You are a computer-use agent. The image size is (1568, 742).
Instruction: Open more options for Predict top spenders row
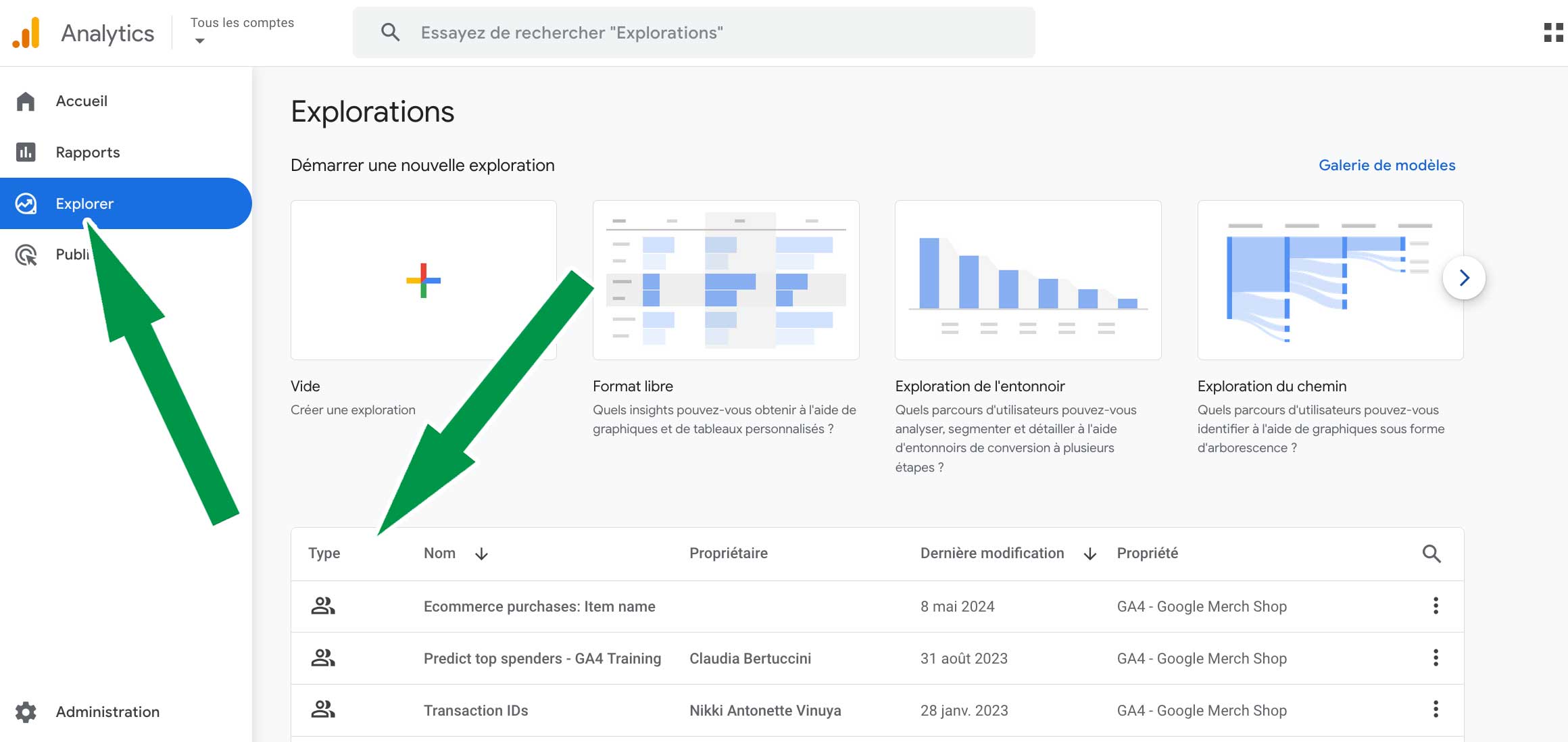pos(1436,658)
